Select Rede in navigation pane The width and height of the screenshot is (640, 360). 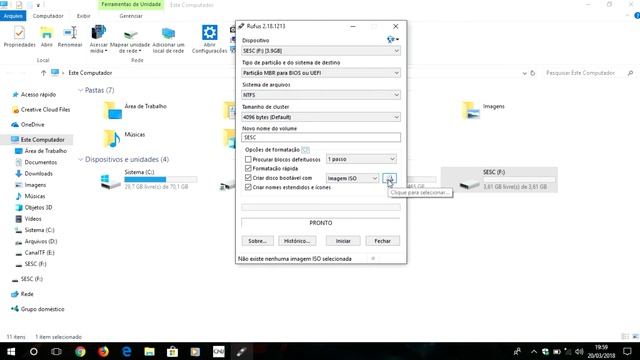(27, 294)
